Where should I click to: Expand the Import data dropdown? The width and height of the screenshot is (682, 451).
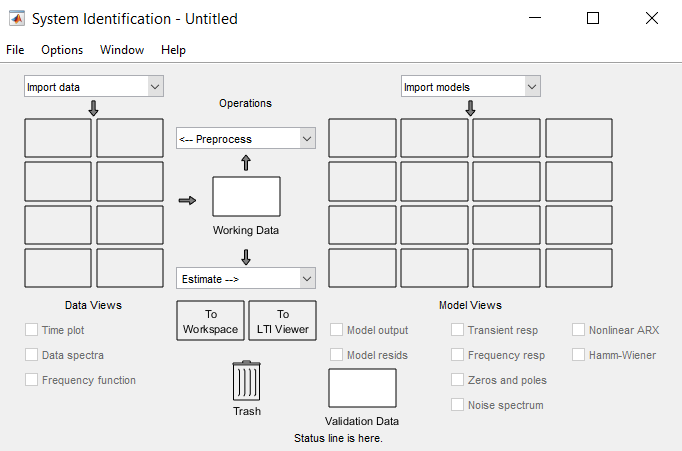(x=94, y=87)
